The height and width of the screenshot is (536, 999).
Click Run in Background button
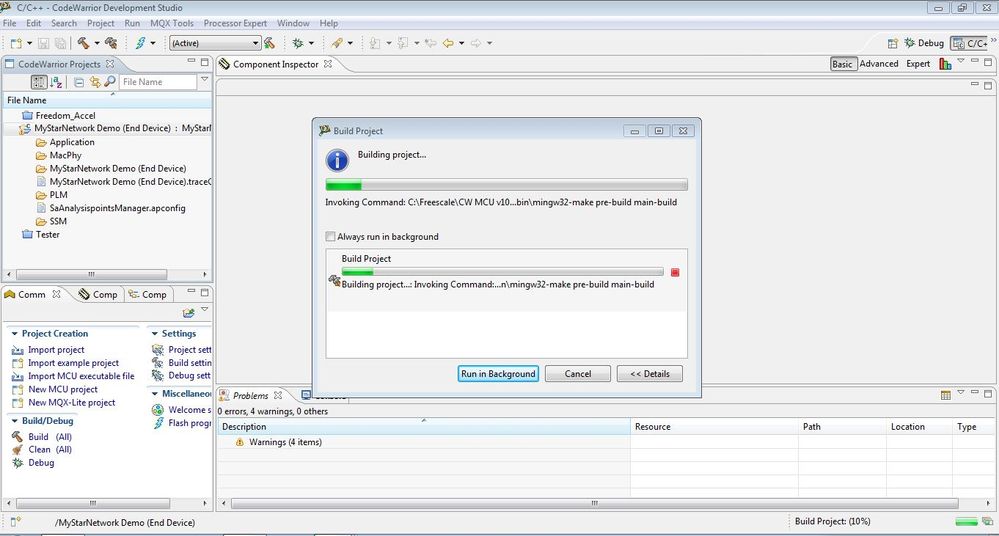coord(498,373)
